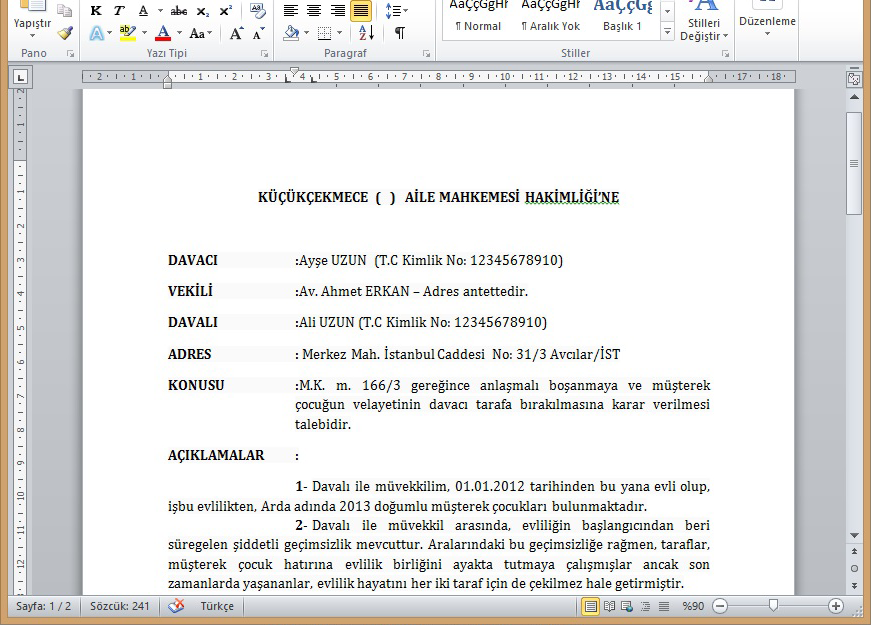Click the vertical scrollbar thumb
871x625 pixels.
click(854, 163)
